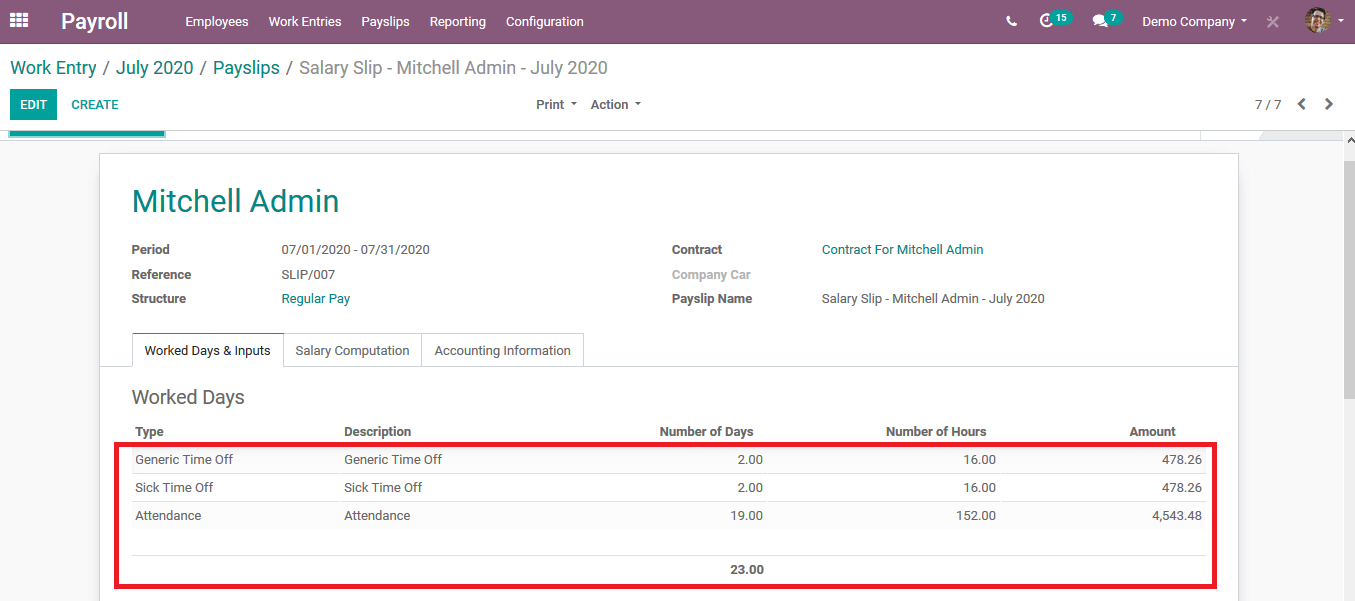
Task: Open the Regular Pay structure link
Action: pyautogui.click(x=316, y=298)
